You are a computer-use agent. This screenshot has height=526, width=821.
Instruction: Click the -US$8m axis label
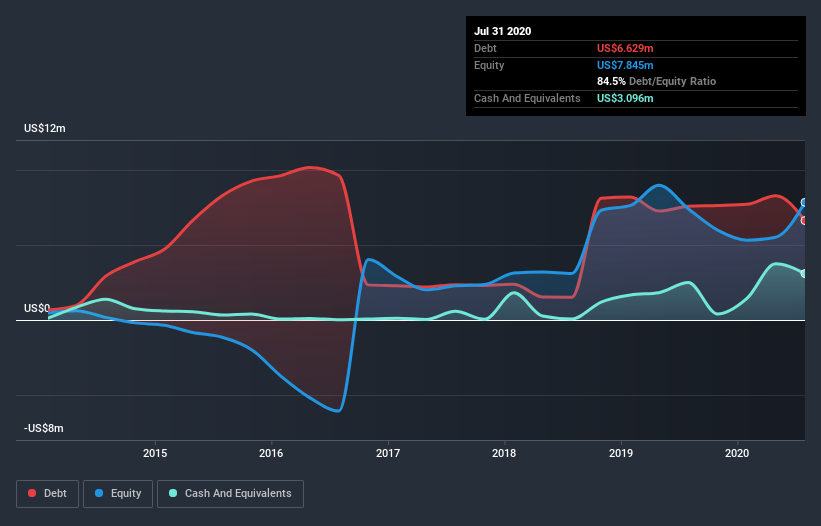(43, 428)
